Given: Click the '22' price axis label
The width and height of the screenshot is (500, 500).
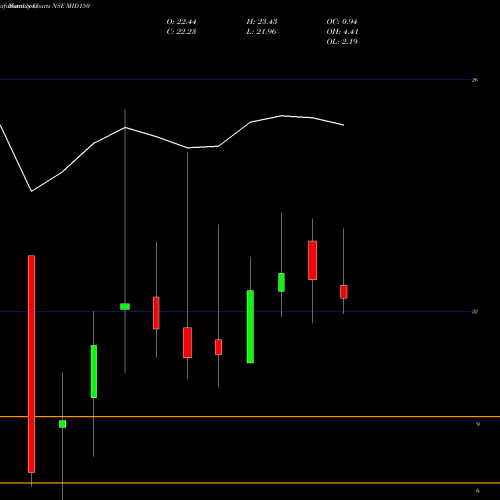Looking at the screenshot, I should 475,312.
